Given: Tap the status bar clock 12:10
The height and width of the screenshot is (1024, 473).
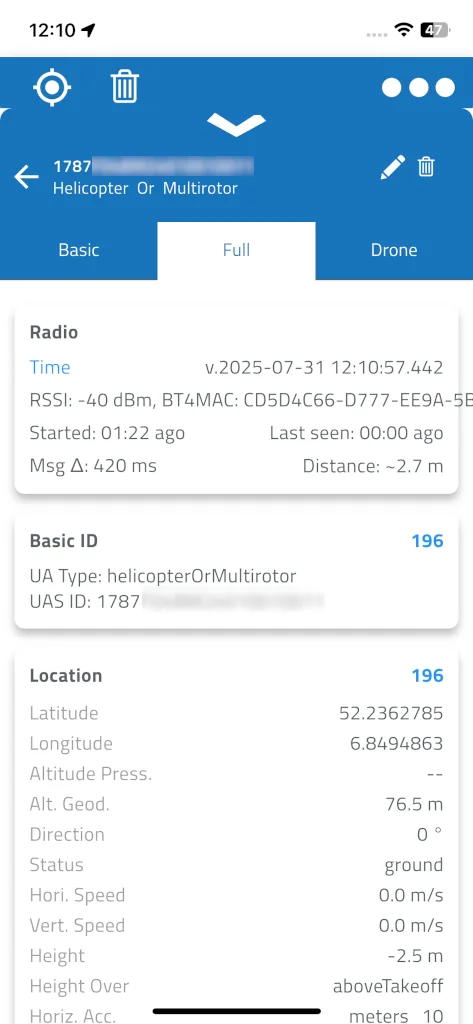Looking at the screenshot, I should pos(52,29).
